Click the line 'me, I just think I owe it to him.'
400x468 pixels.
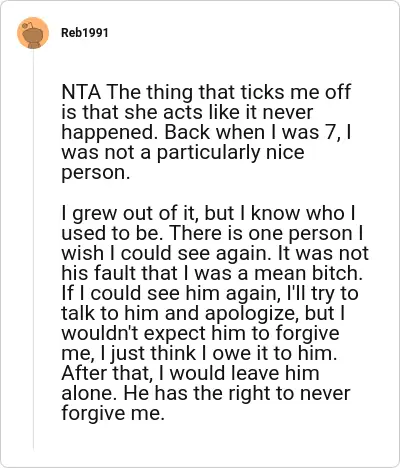coord(199,354)
